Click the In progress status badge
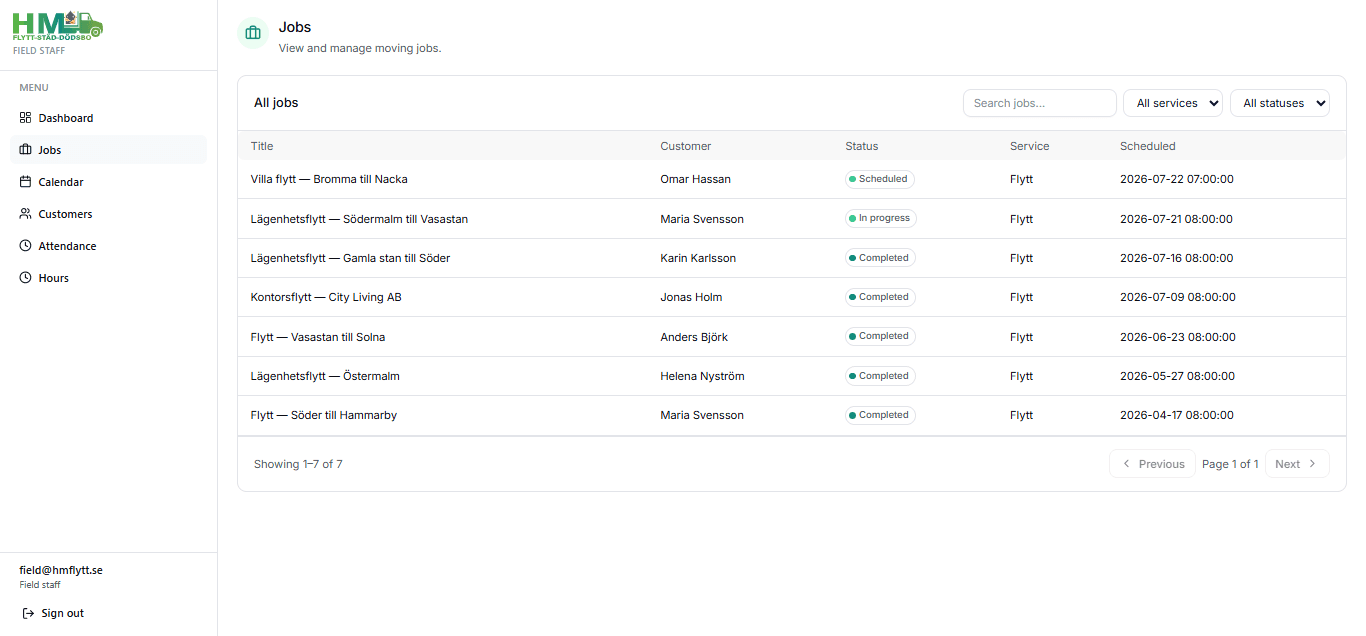Viewport: 1366px width, 636px height. (x=881, y=218)
